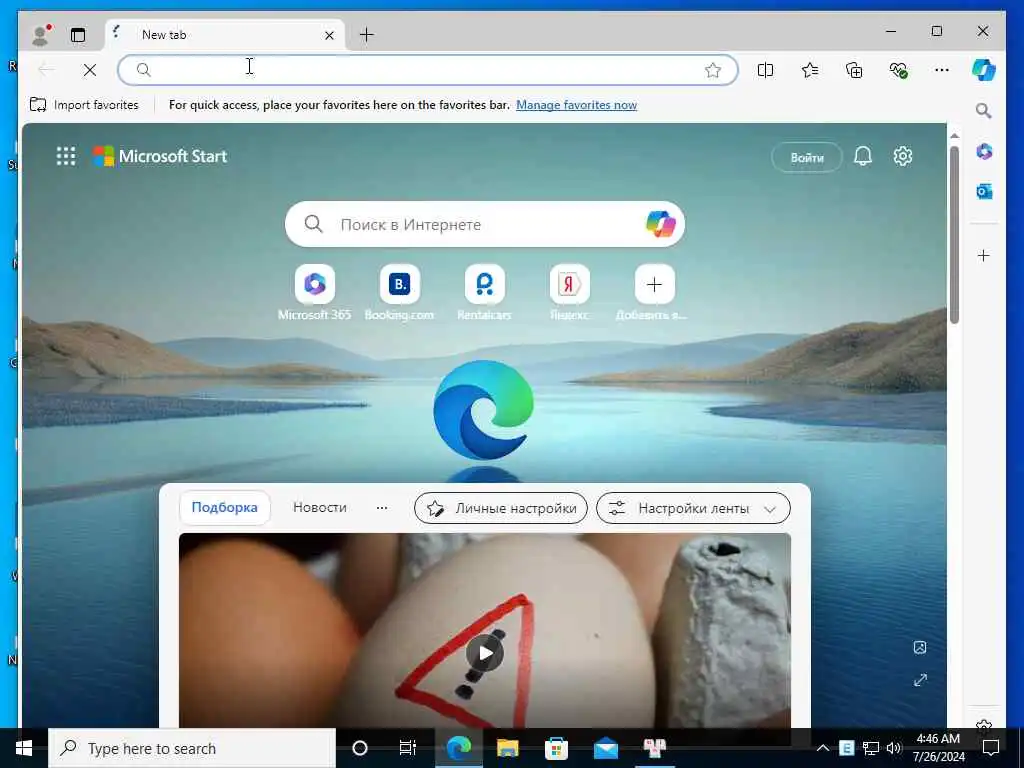
Task: Open background image info icon
Action: (x=920, y=647)
